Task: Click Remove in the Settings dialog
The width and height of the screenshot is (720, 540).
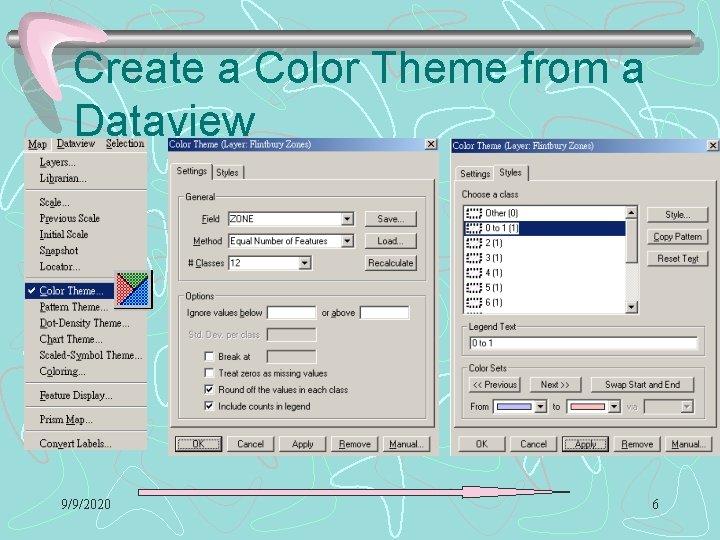Action: pos(355,444)
